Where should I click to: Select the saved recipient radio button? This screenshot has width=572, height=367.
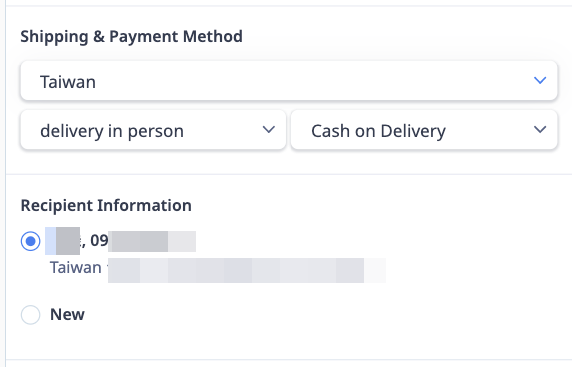[31, 241]
